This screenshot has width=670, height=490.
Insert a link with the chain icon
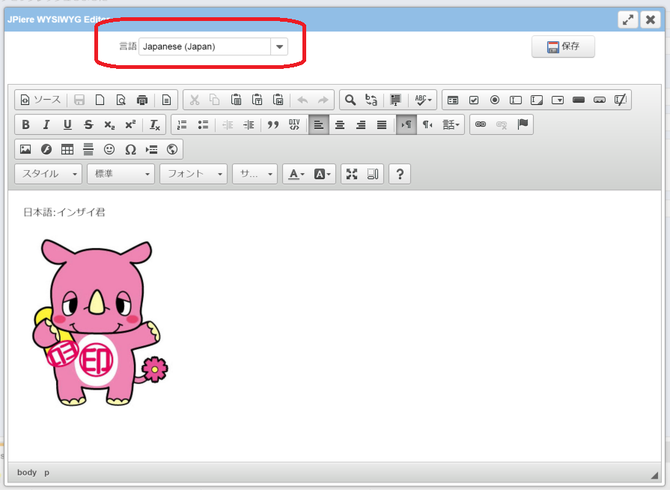click(481, 125)
